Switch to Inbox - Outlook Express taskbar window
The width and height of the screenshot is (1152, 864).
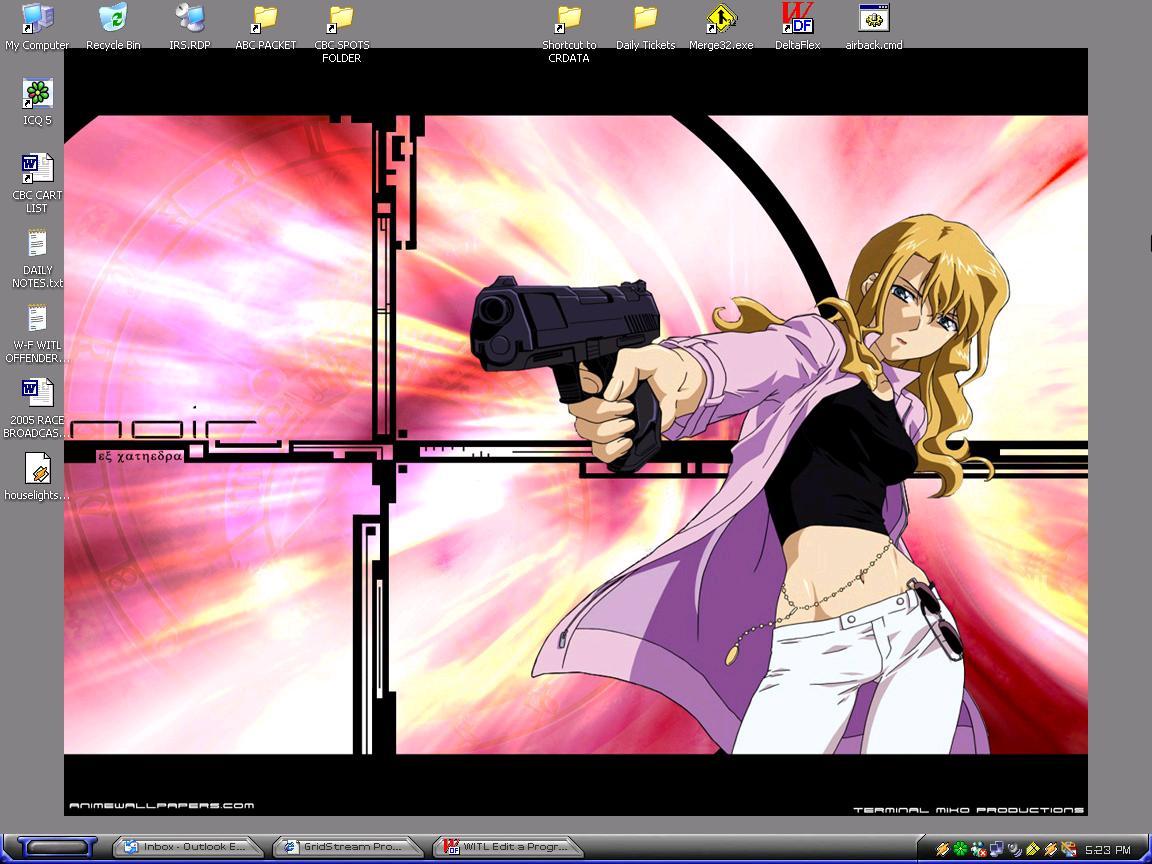(187, 847)
